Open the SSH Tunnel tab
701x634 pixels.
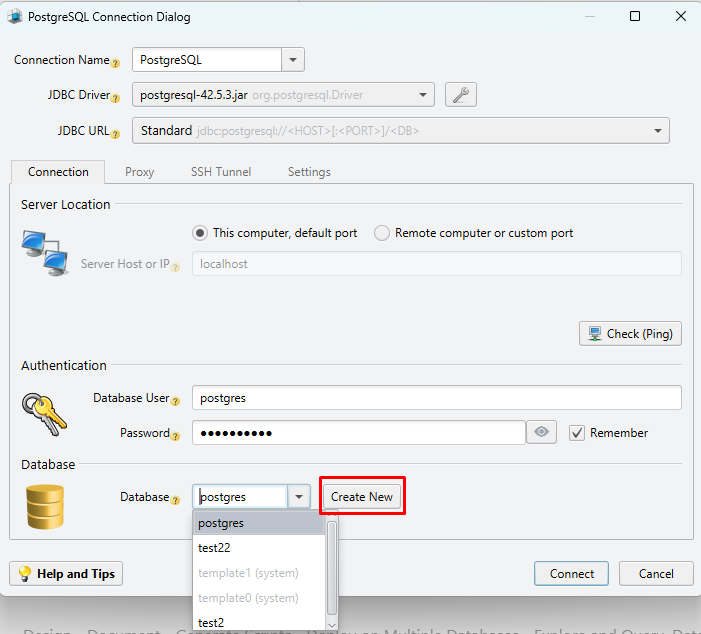click(x=221, y=172)
